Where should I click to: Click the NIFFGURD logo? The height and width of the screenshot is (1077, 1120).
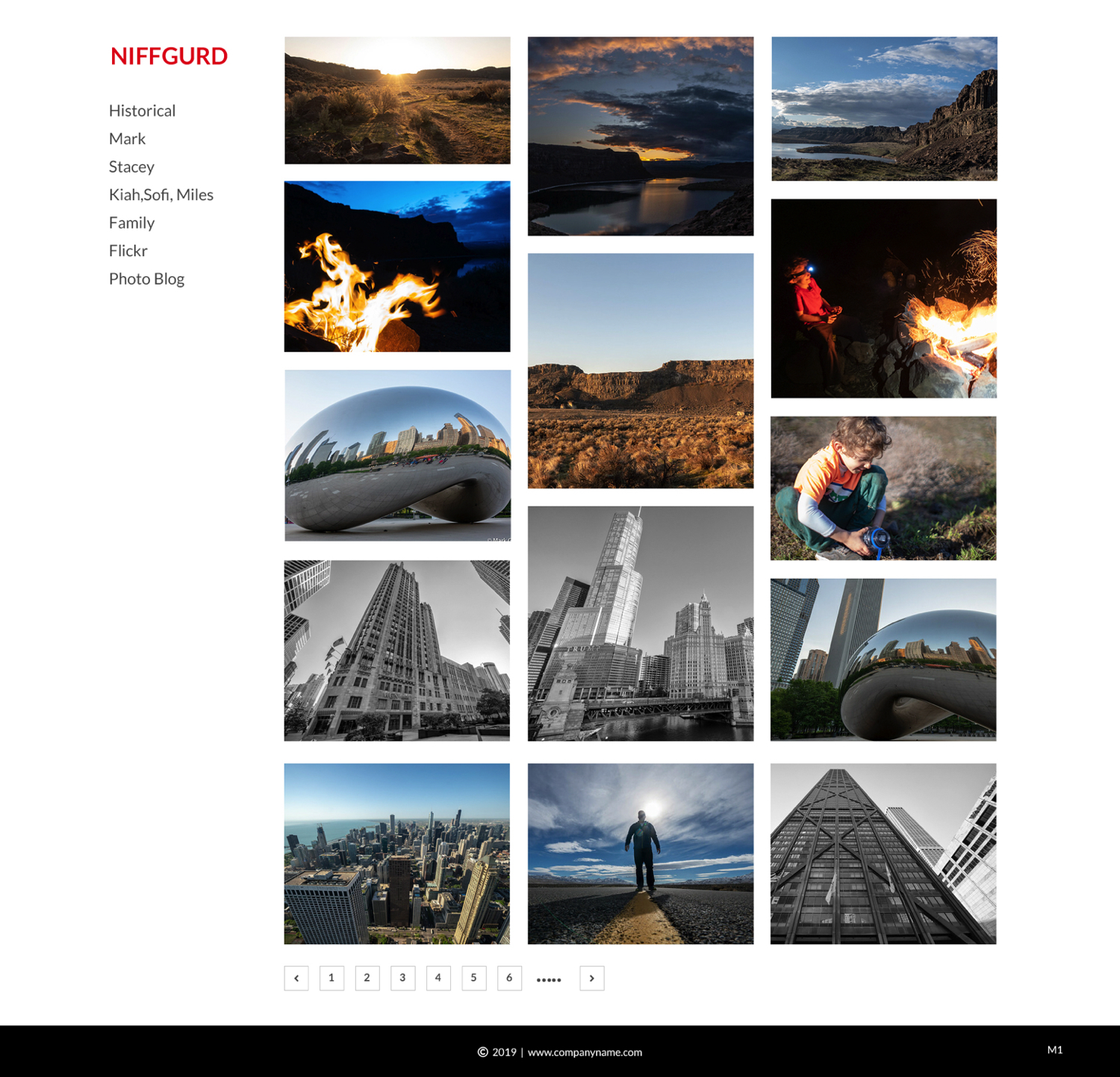[x=168, y=55]
